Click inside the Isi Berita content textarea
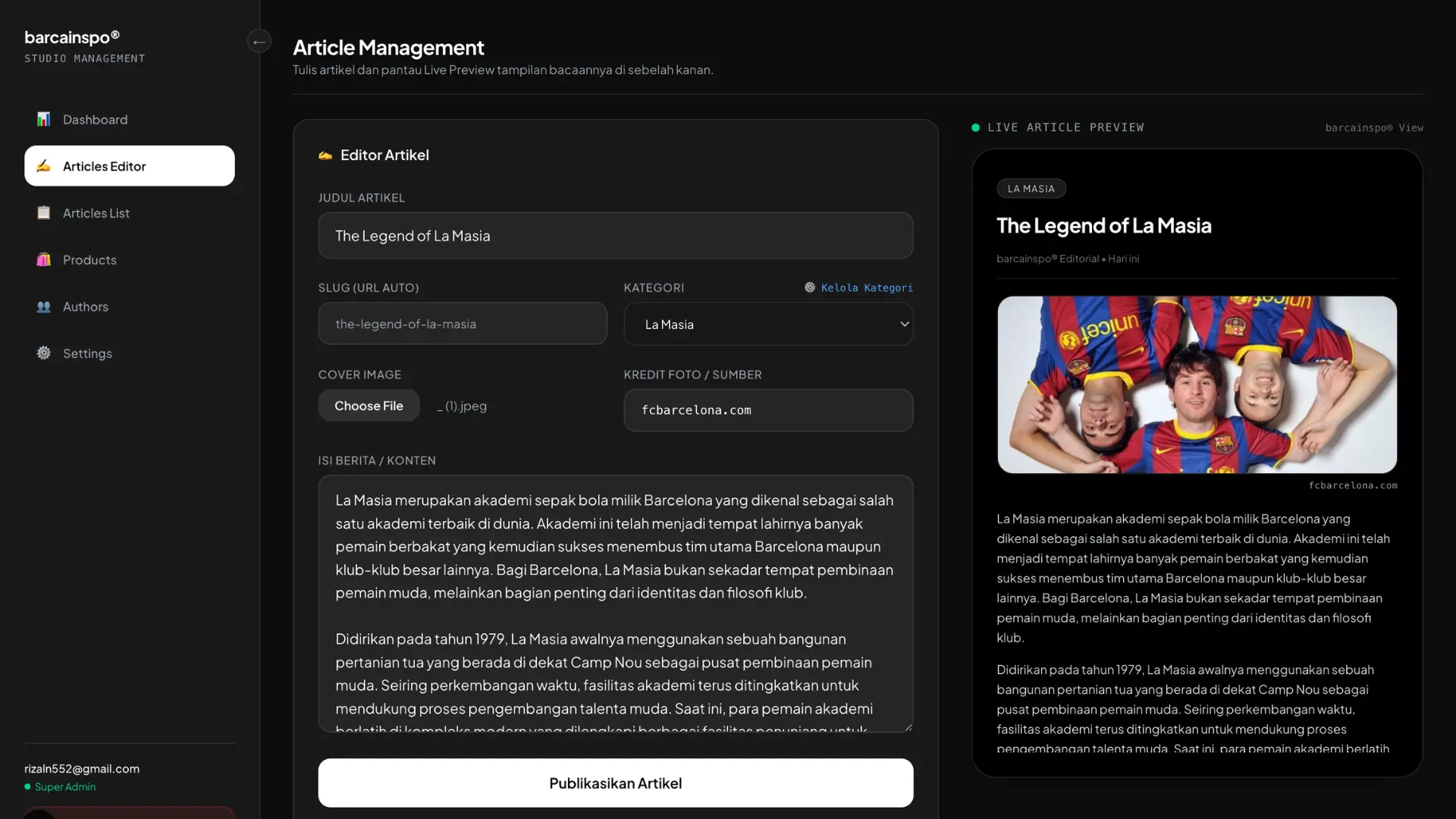 pos(616,604)
